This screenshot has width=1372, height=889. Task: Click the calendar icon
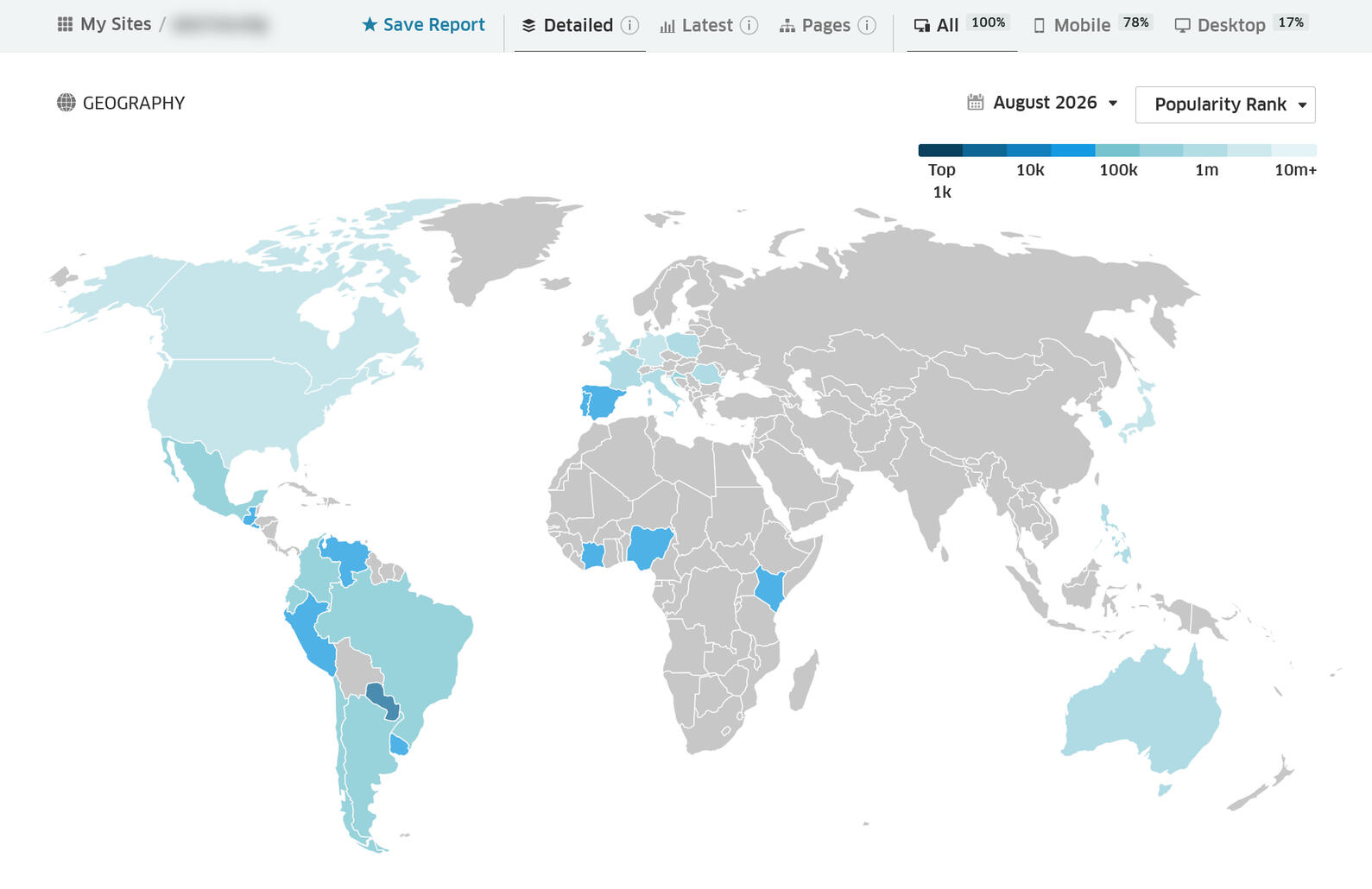[976, 102]
